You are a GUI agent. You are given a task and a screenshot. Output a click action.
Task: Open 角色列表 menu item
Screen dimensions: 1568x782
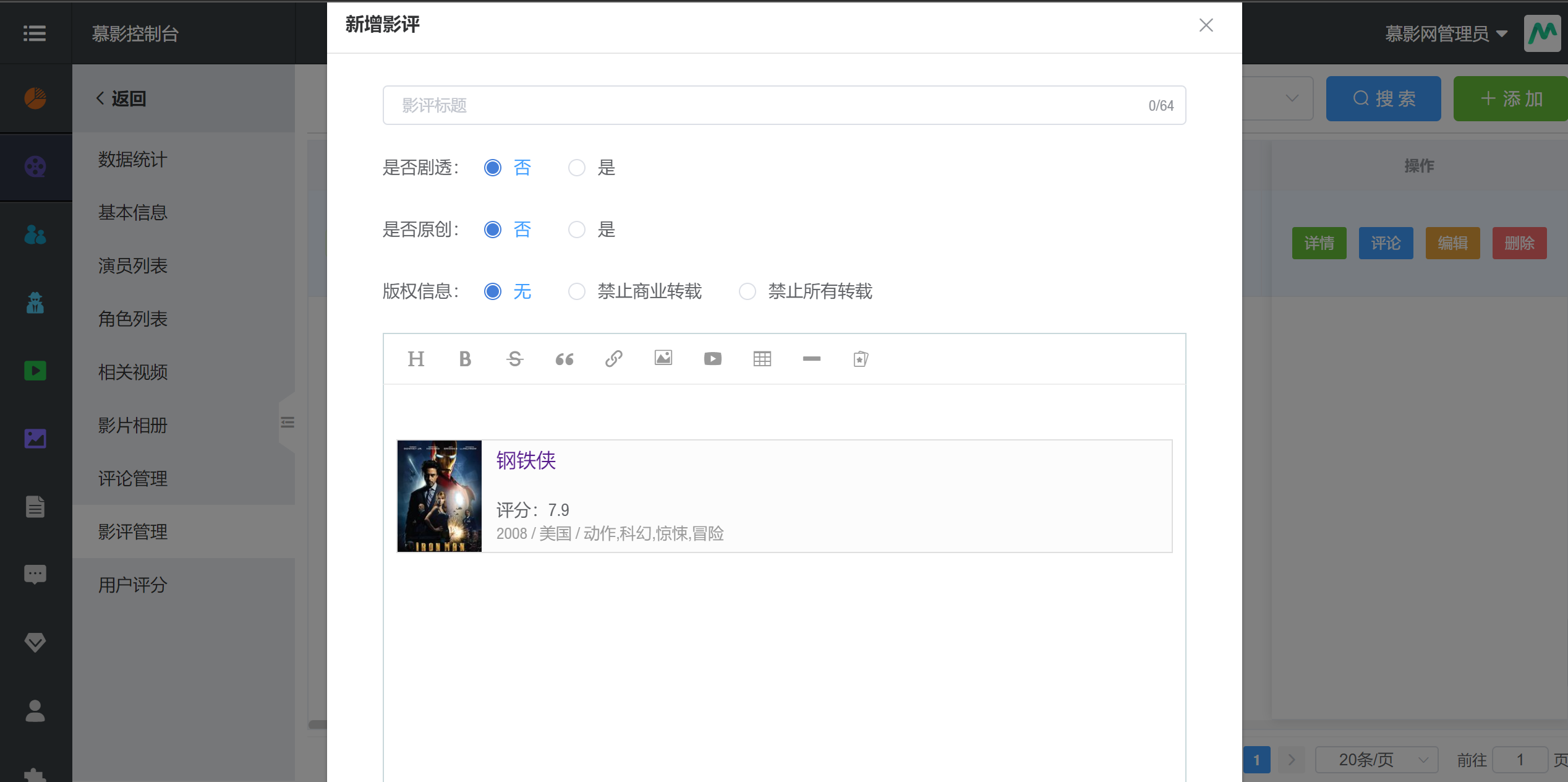pyautogui.click(x=184, y=319)
